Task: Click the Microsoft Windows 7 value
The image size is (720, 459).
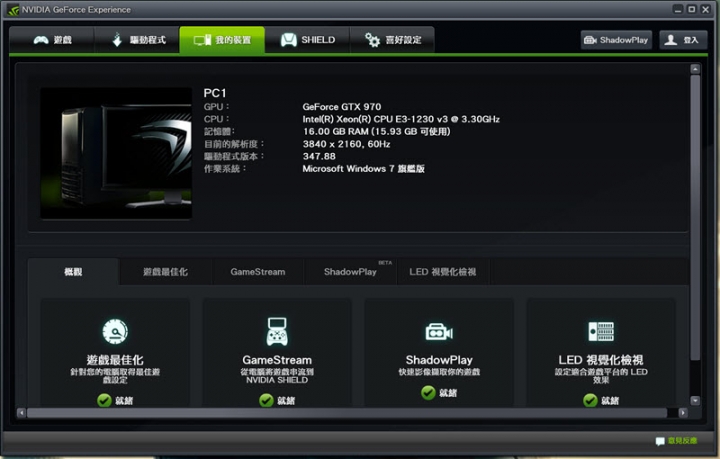Action: point(363,169)
